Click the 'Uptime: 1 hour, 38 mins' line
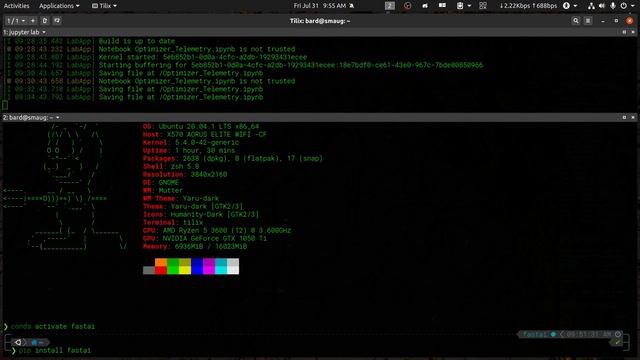The height and width of the screenshot is (360, 640). click(x=189, y=151)
